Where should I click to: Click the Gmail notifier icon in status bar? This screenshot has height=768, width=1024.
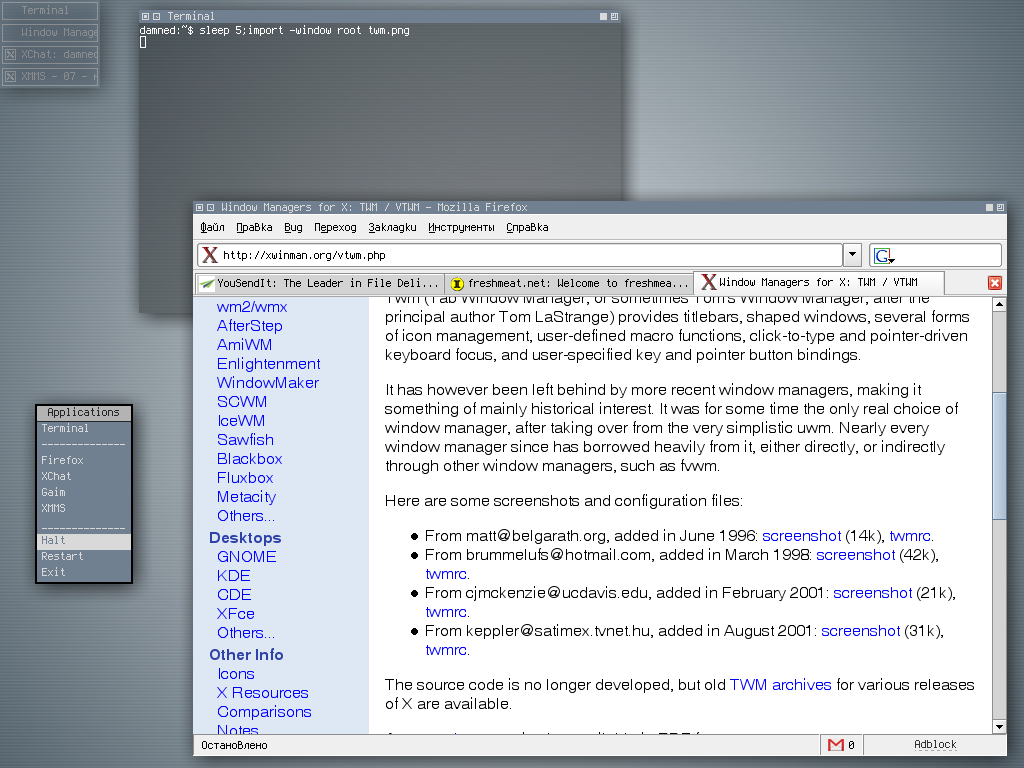pyautogui.click(x=836, y=744)
